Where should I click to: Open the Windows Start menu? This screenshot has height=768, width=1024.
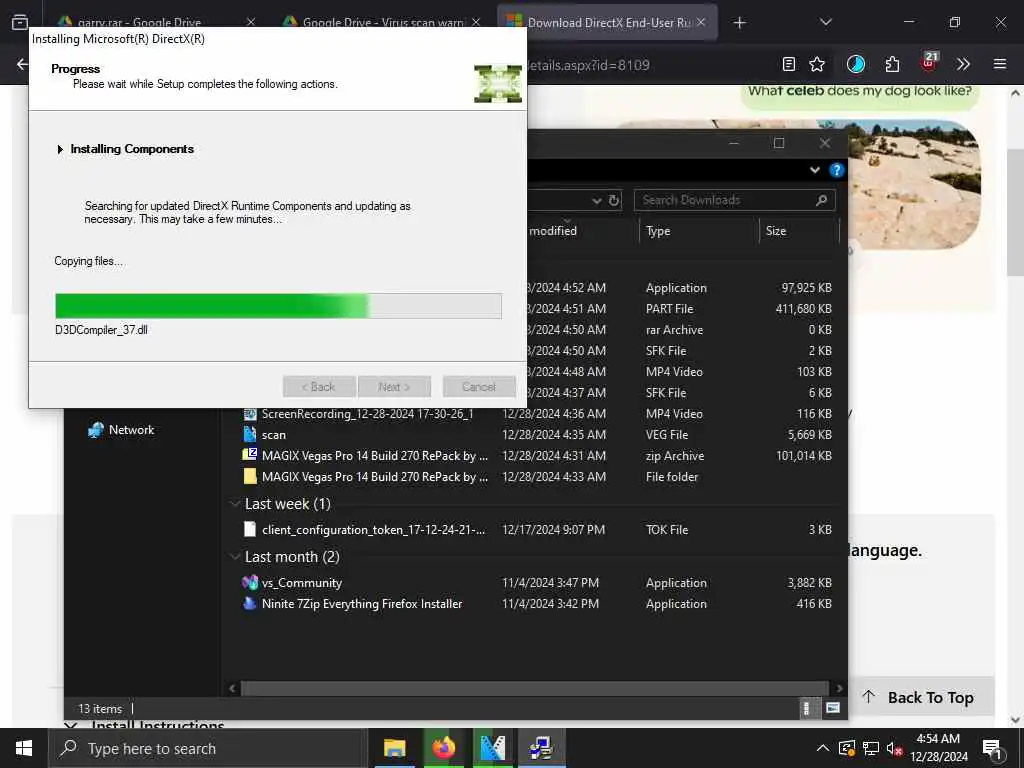click(x=24, y=748)
